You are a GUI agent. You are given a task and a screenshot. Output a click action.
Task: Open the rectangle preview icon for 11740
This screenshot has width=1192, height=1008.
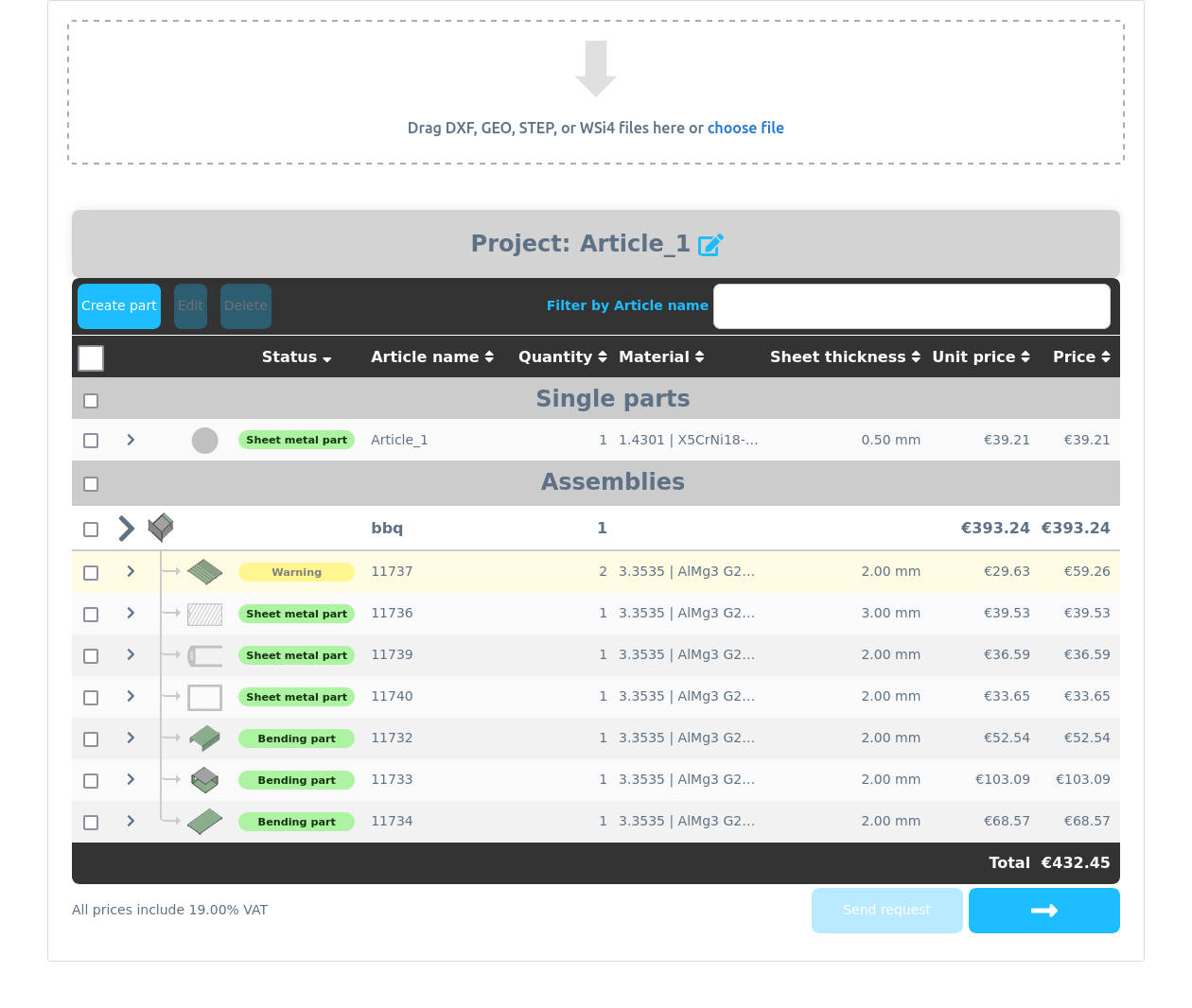[x=204, y=698]
